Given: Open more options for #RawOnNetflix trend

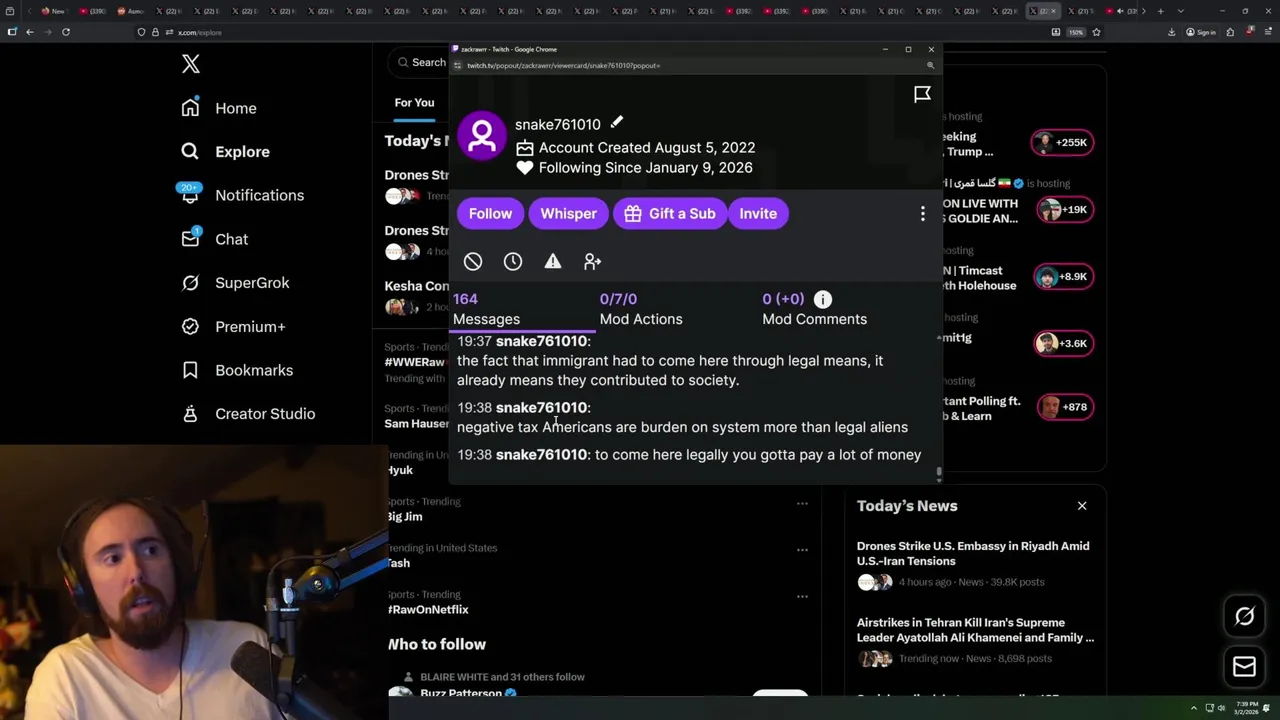Looking at the screenshot, I should (802, 596).
